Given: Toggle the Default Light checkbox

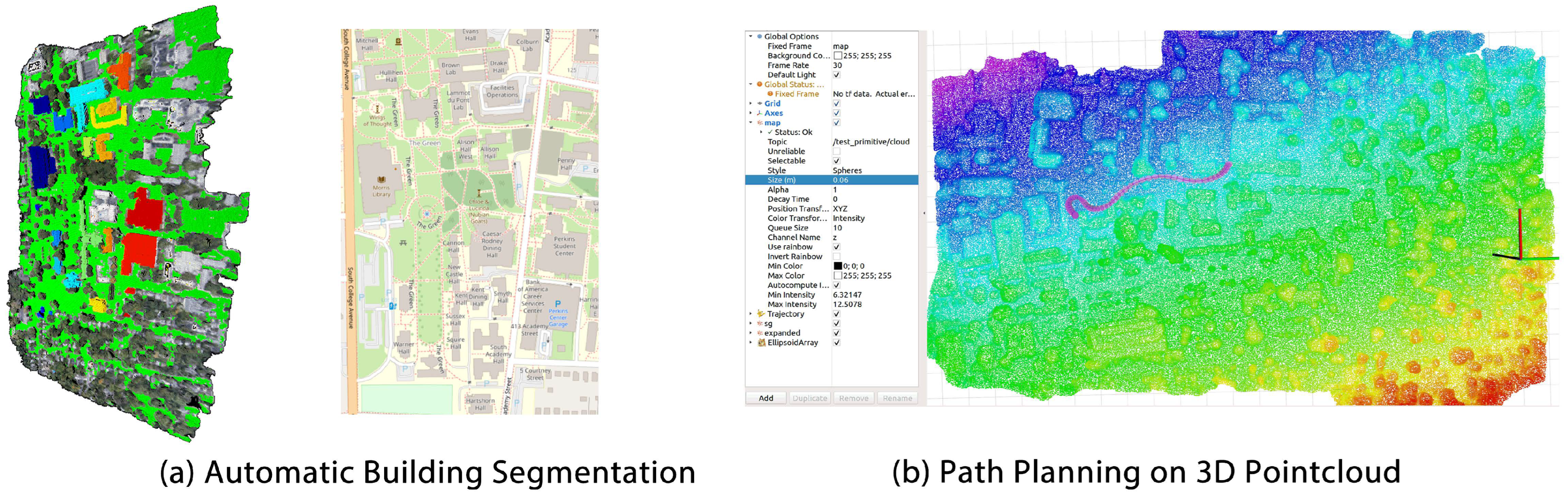Looking at the screenshot, I should click(836, 75).
